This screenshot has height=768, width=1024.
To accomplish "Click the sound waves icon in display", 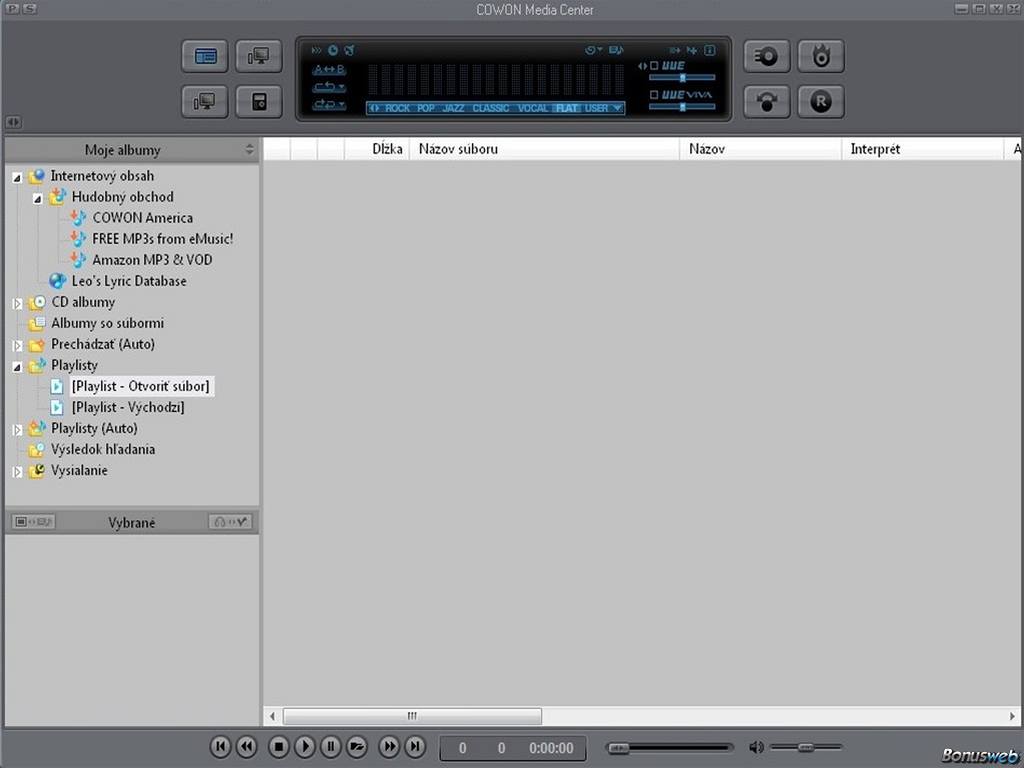I will tap(317, 50).
